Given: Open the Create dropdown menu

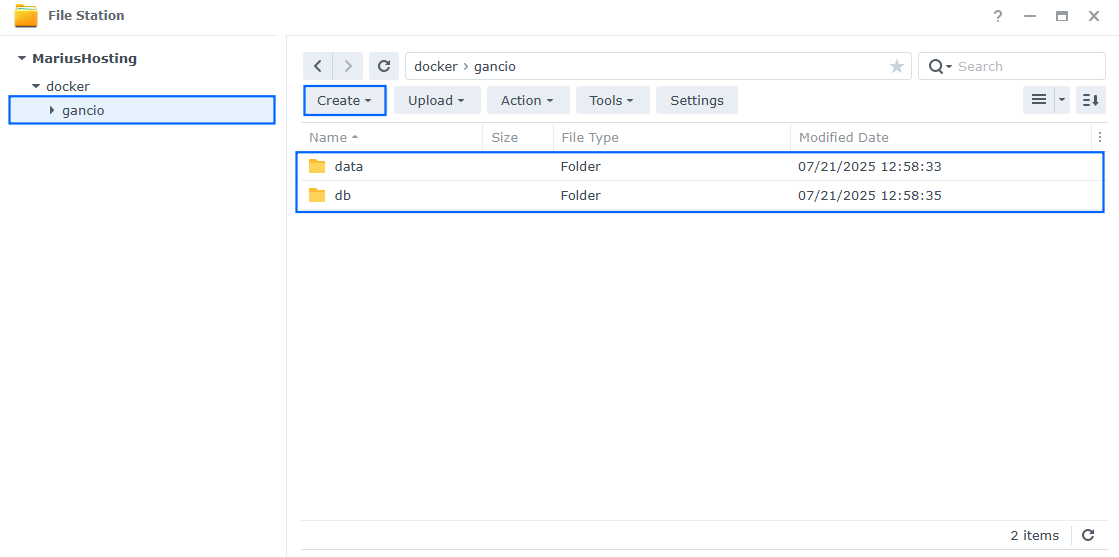Looking at the screenshot, I should coord(345,100).
